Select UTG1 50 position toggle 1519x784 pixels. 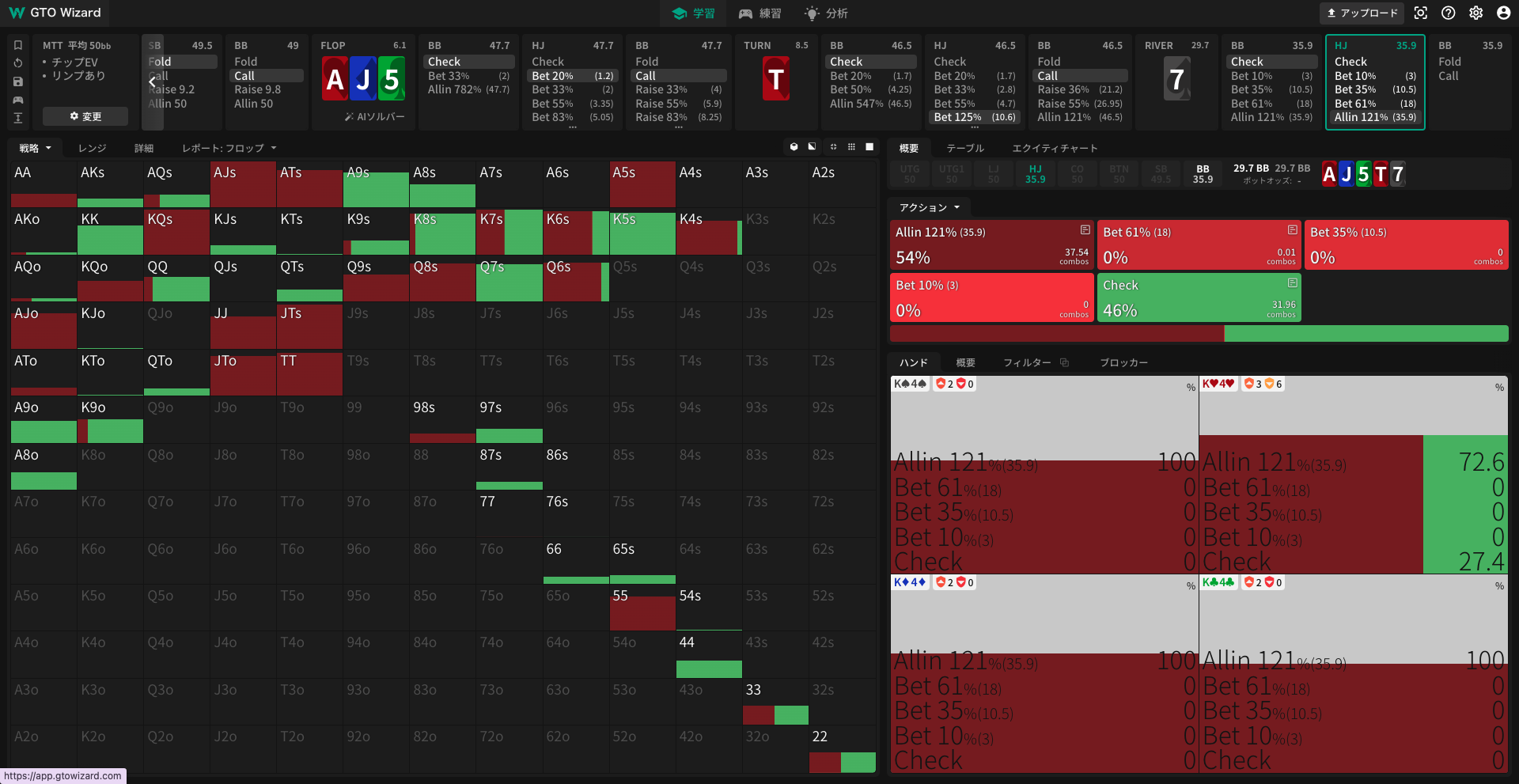point(952,174)
